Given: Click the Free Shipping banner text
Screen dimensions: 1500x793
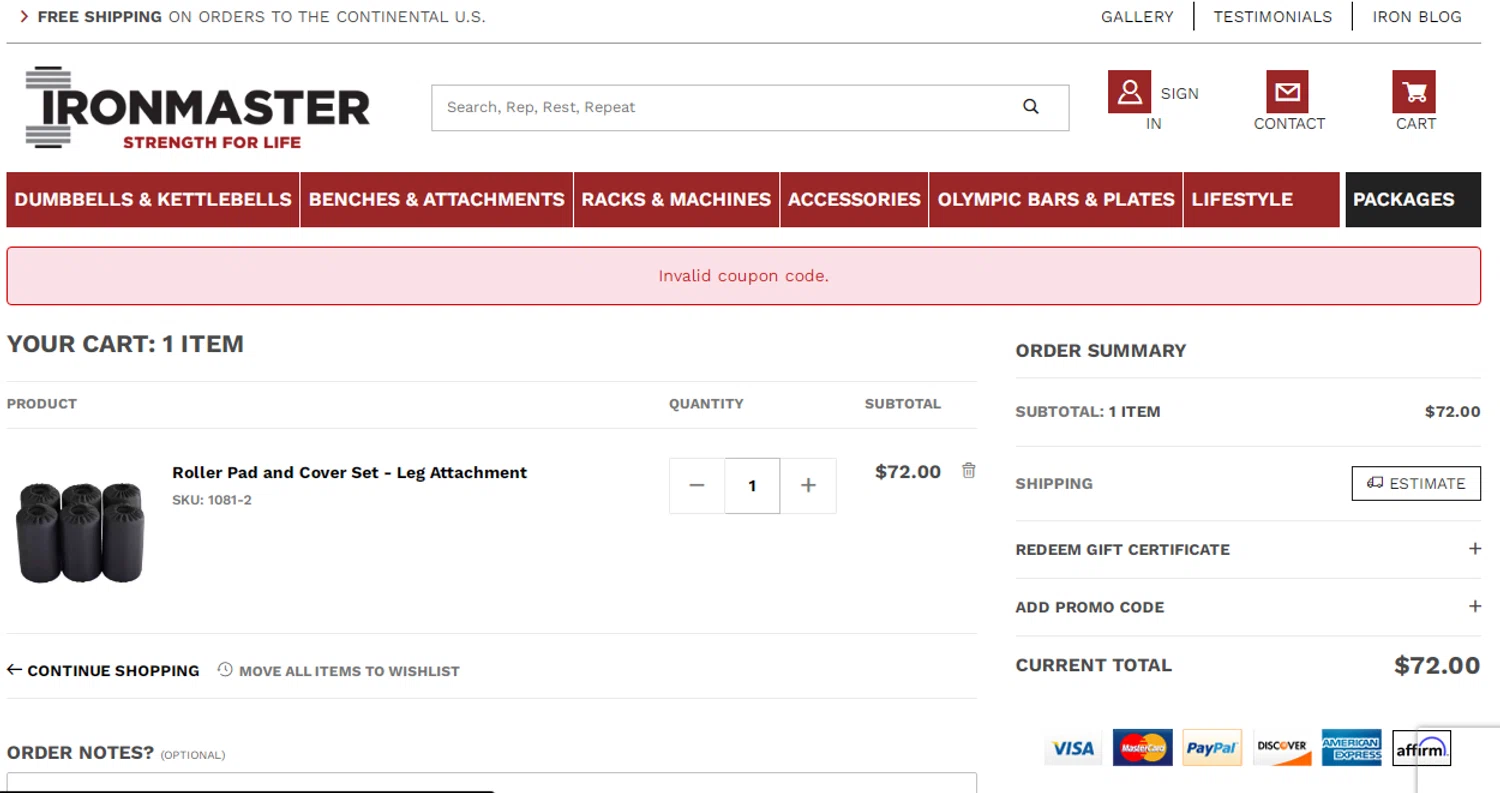Looking at the screenshot, I should point(261,17).
